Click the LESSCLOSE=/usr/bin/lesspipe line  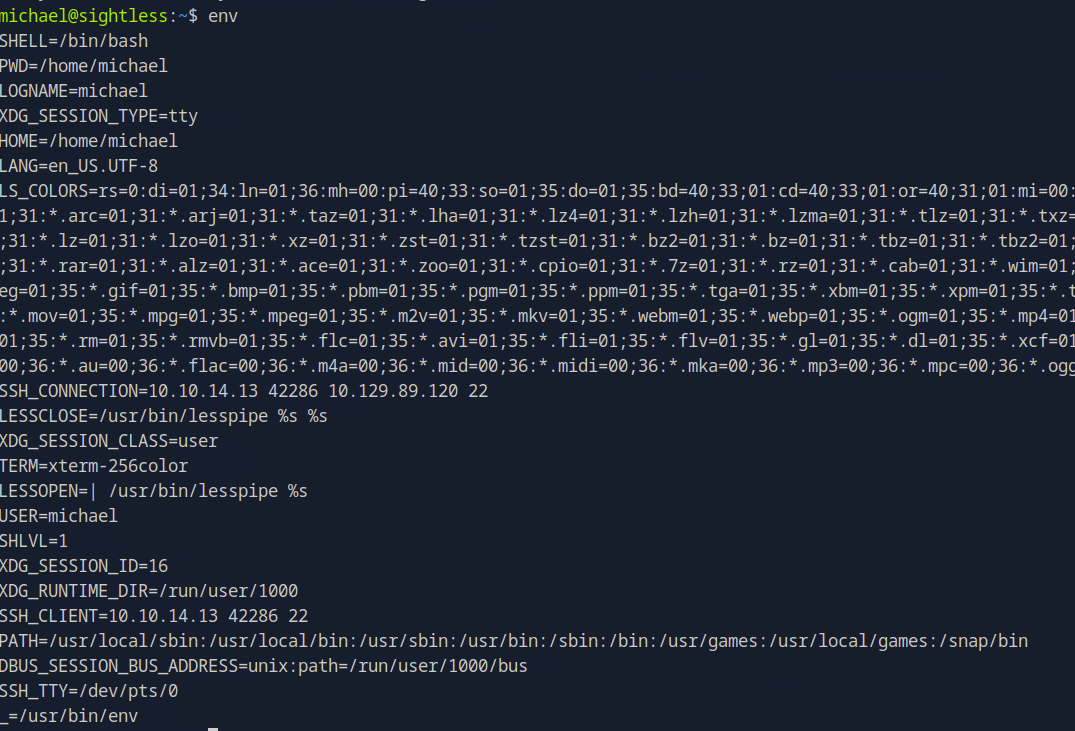pyautogui.click(x=164, y=416)
